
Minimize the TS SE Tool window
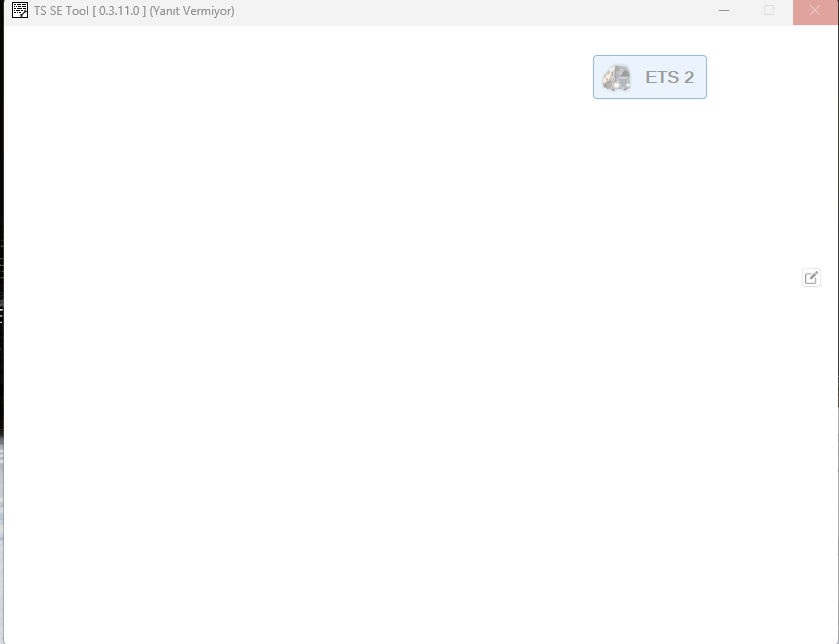[724, 10]
